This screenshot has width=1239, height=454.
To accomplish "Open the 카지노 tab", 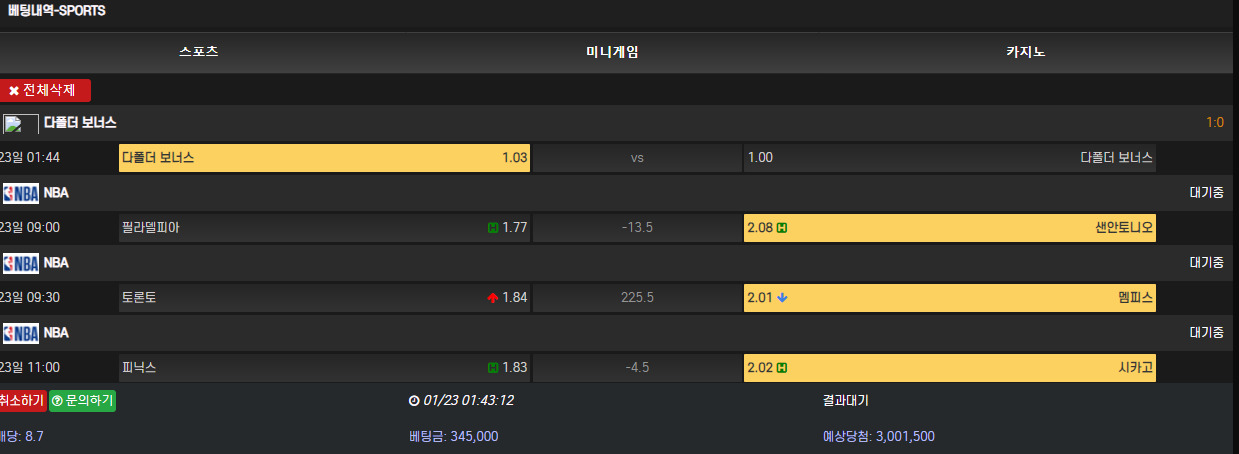I will pos(1026,52).
